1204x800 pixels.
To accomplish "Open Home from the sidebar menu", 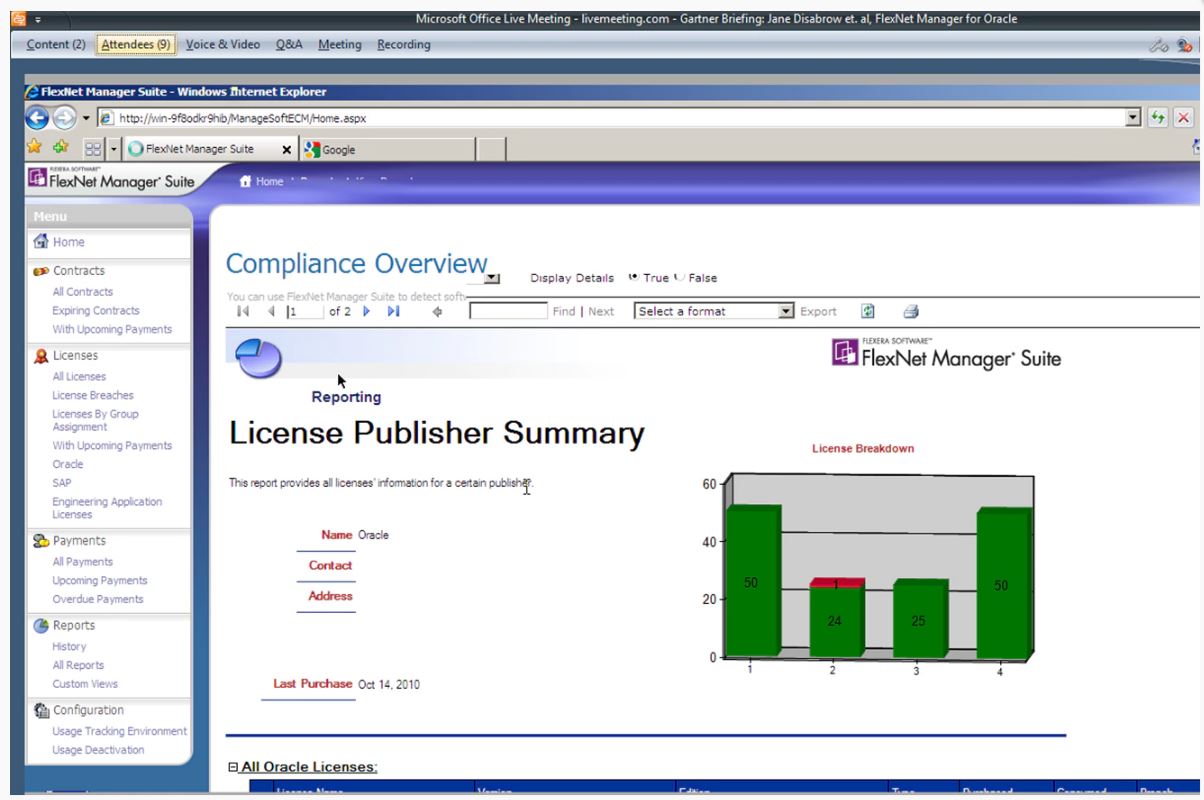I will 69,242.
